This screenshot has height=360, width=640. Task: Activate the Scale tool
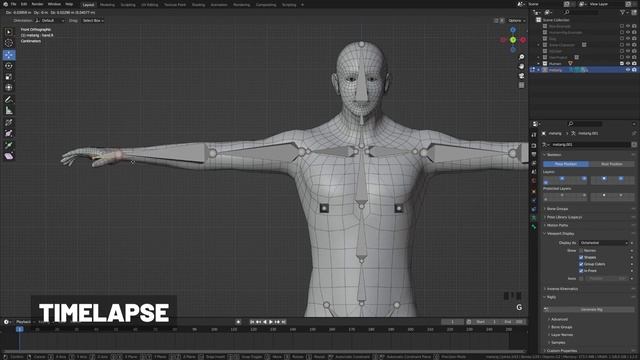tap(9, 77)
